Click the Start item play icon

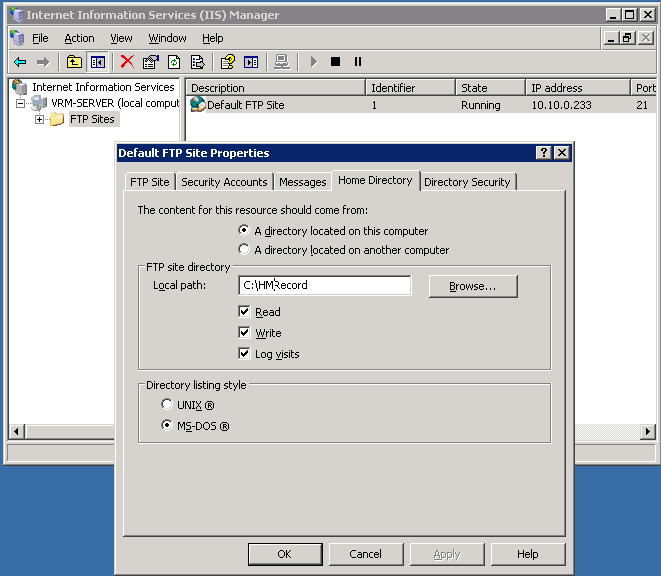point(314,62)
